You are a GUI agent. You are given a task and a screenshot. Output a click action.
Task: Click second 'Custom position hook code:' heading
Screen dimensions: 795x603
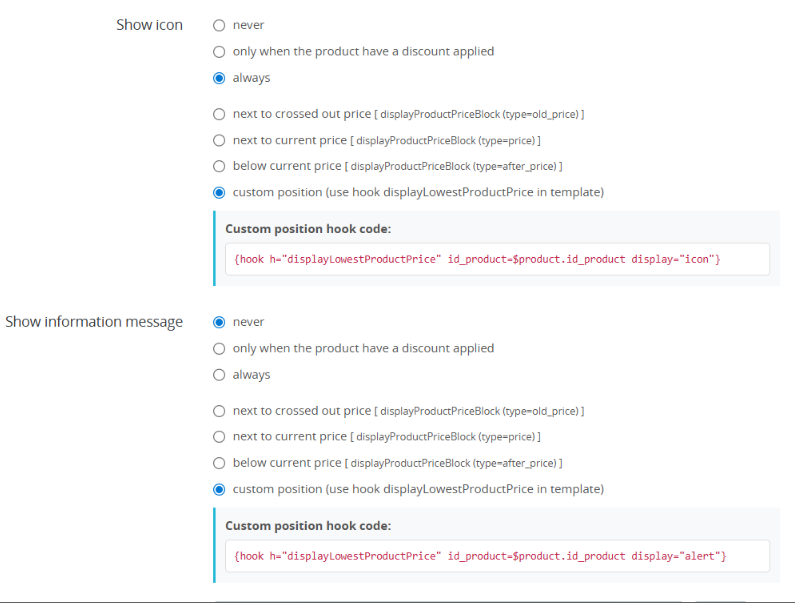point(308,526)
